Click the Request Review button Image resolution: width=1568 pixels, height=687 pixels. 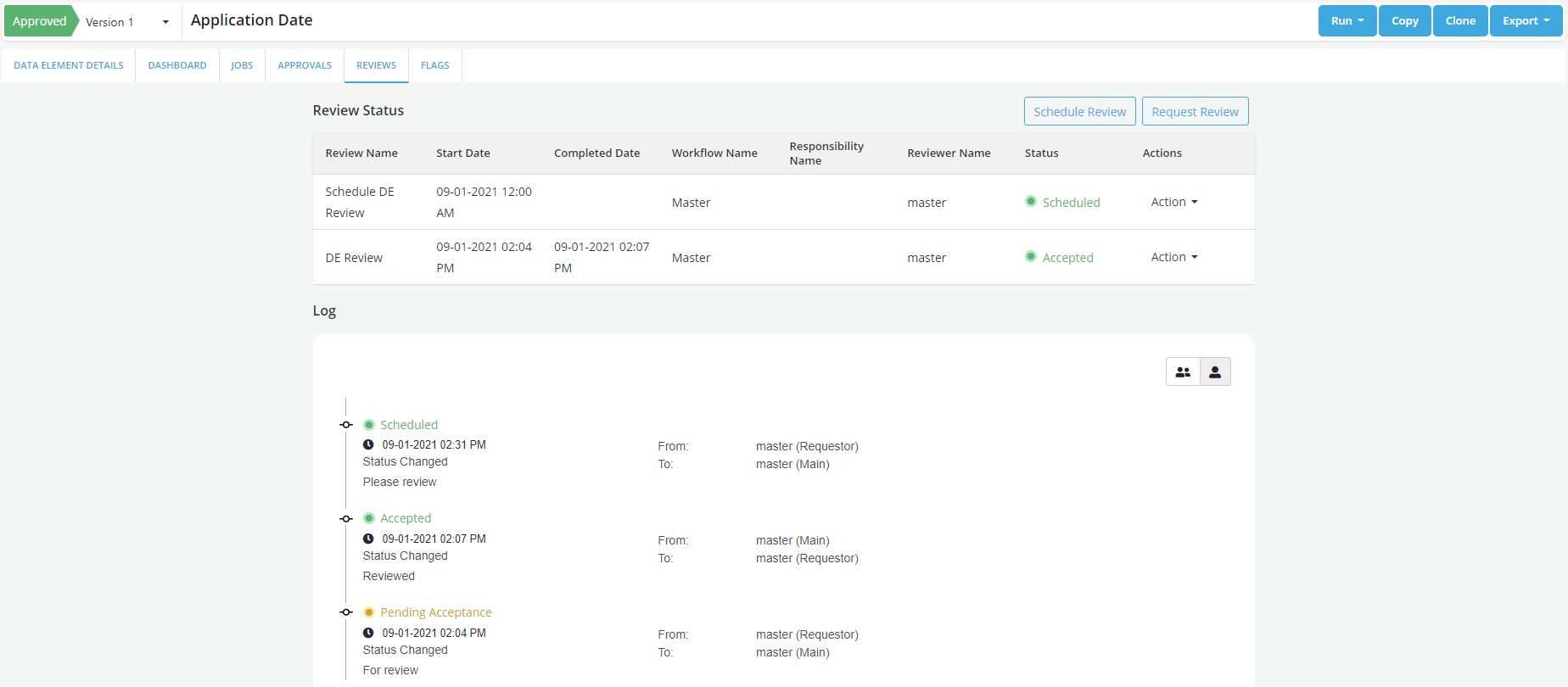(x=1195, y=112)
